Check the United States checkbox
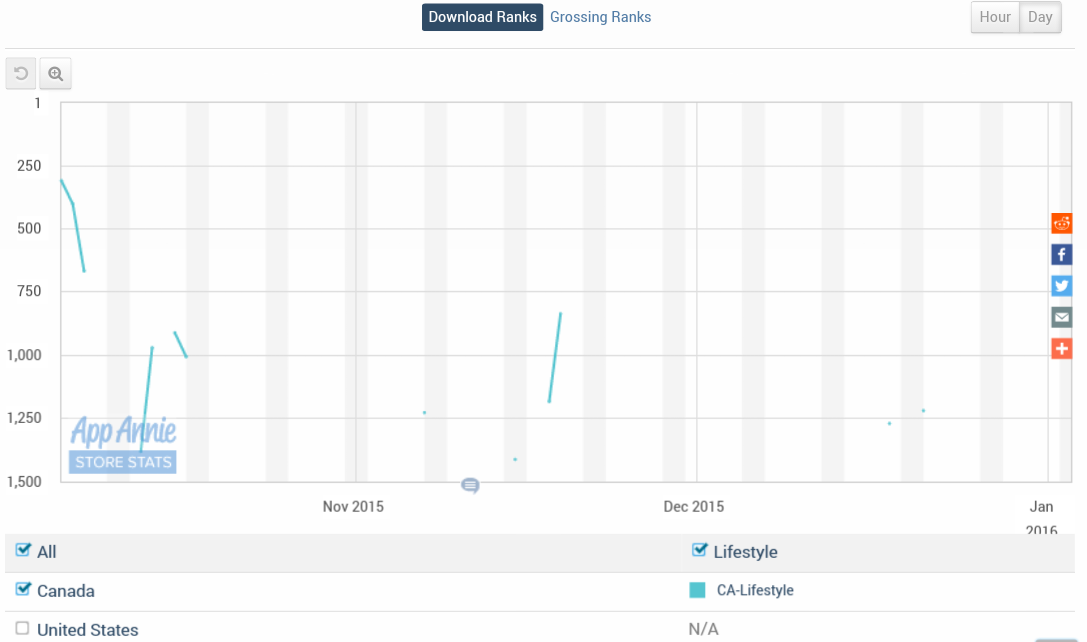This screenshot has height=642, width=1087. pos(23,628)
